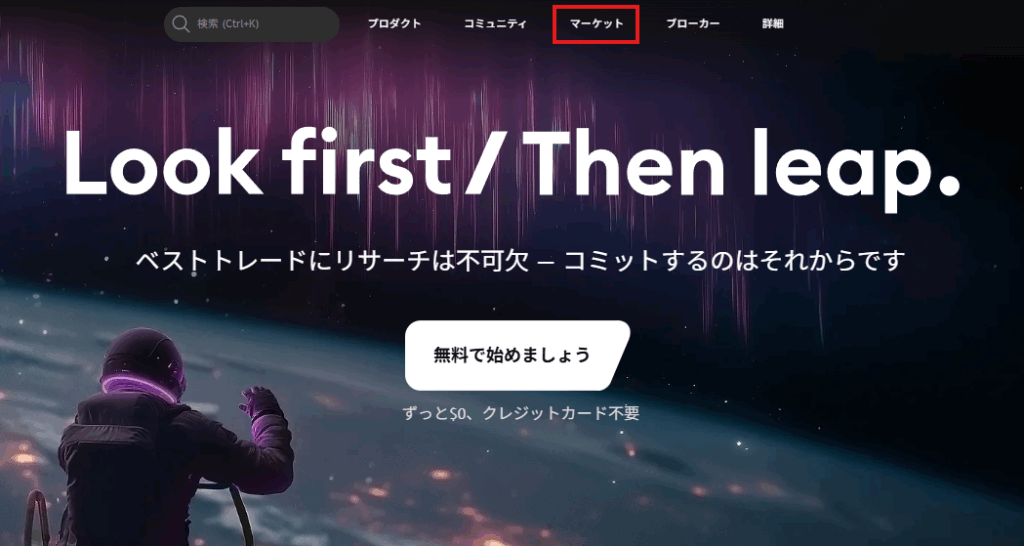The image size is (1024, 546).
Task: Click the magnifying glass search icon
Action: 181,24
